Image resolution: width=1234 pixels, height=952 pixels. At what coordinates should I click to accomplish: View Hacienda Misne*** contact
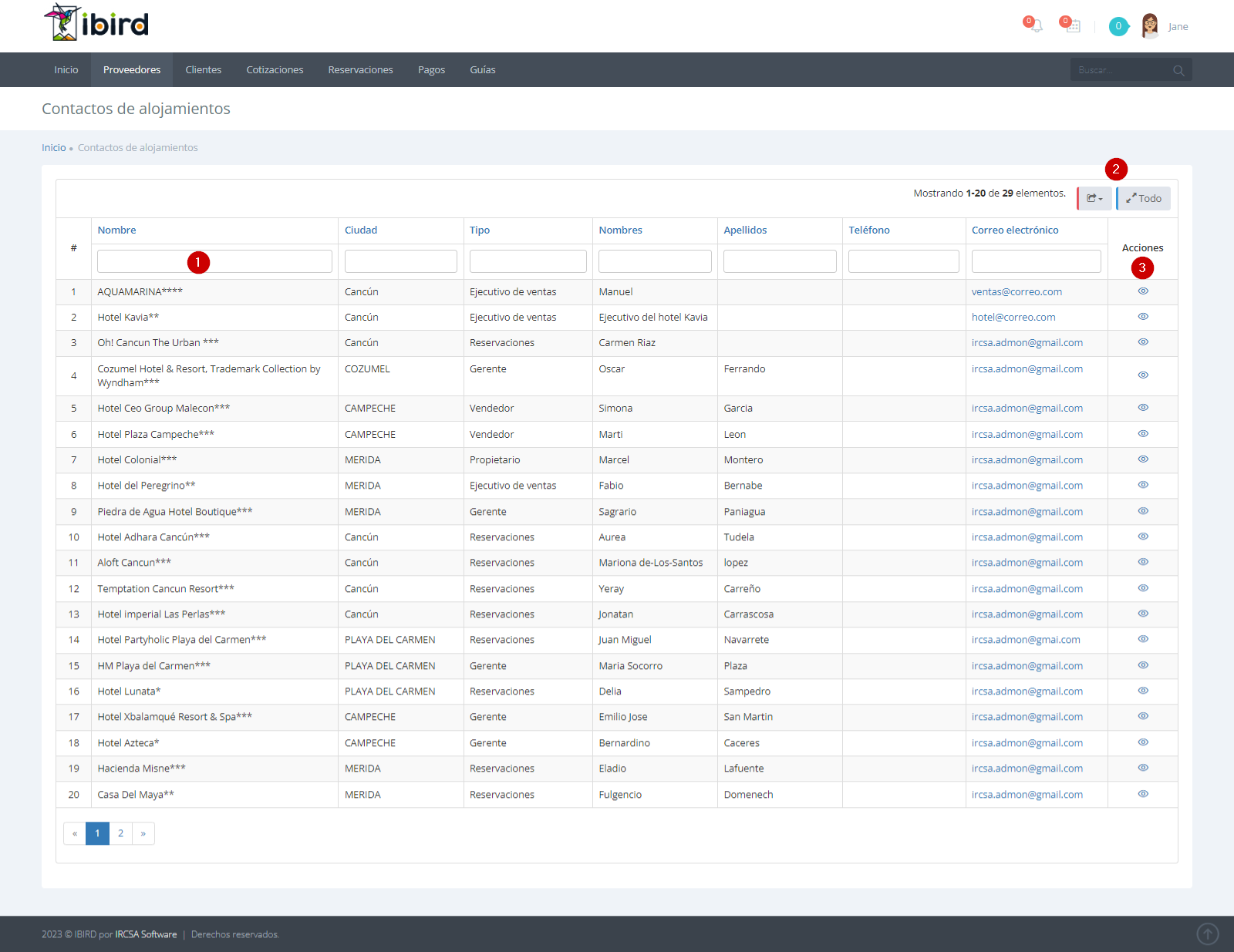coord(1143,768)
